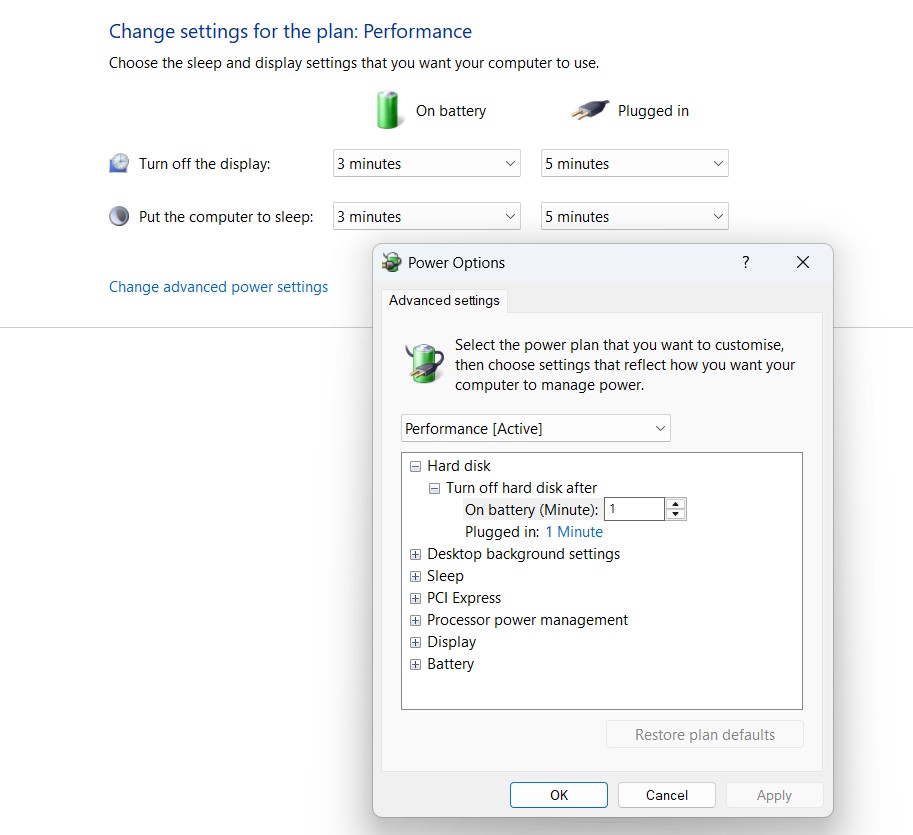Click the green battery icon
This screenshot has width=913, height=835.
click(x=389, y=110)
